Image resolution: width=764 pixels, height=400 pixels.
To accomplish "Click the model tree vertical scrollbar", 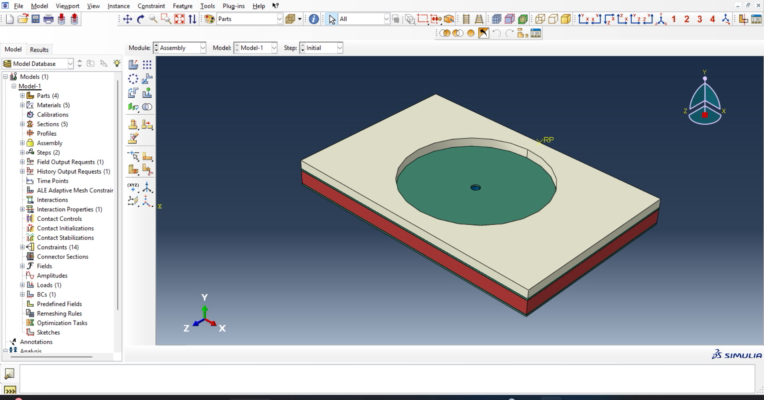I will pos(117,195).
